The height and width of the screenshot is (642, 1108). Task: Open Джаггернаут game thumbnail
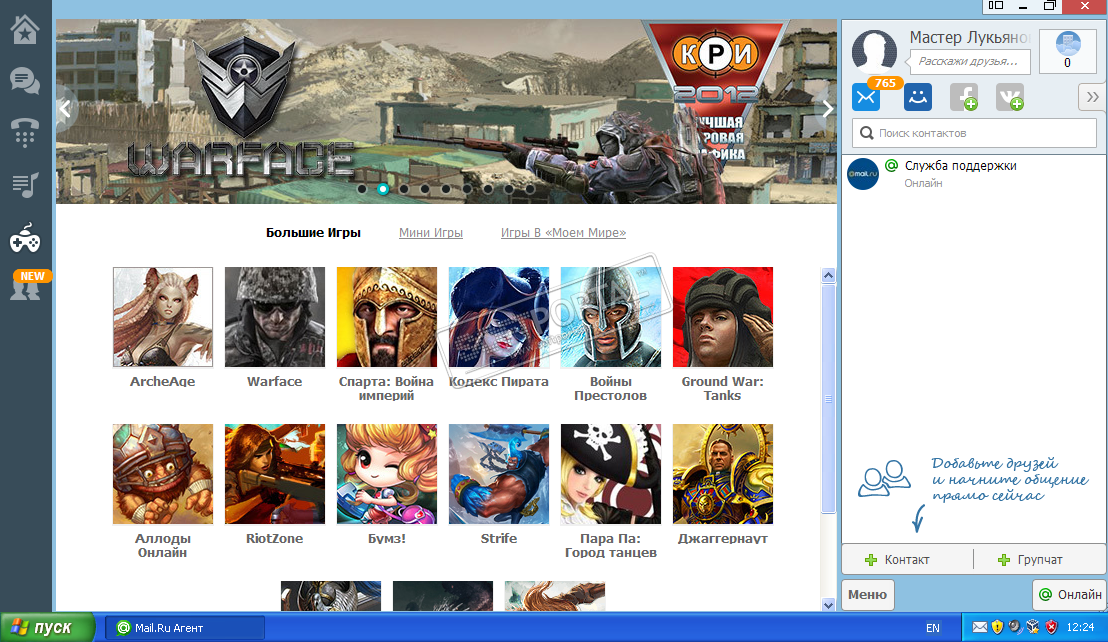point(723,474)
